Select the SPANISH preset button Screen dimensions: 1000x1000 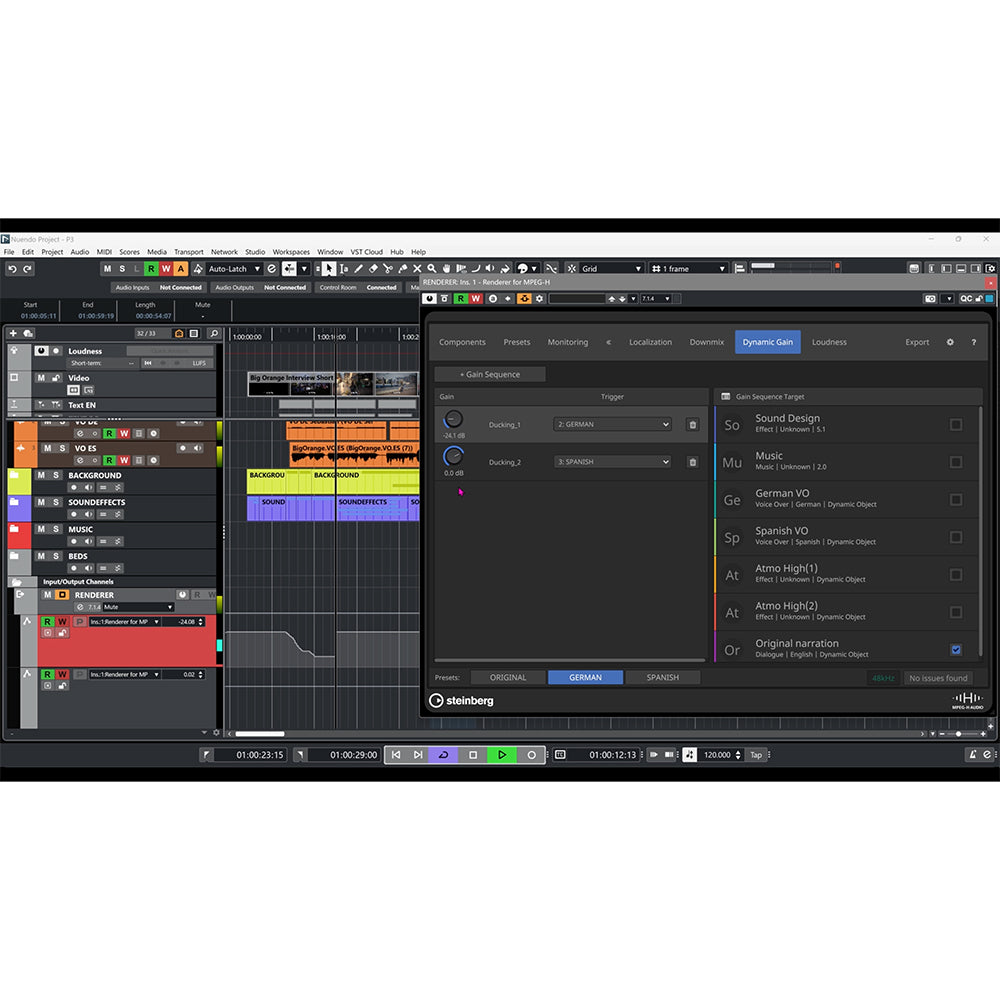663,677
